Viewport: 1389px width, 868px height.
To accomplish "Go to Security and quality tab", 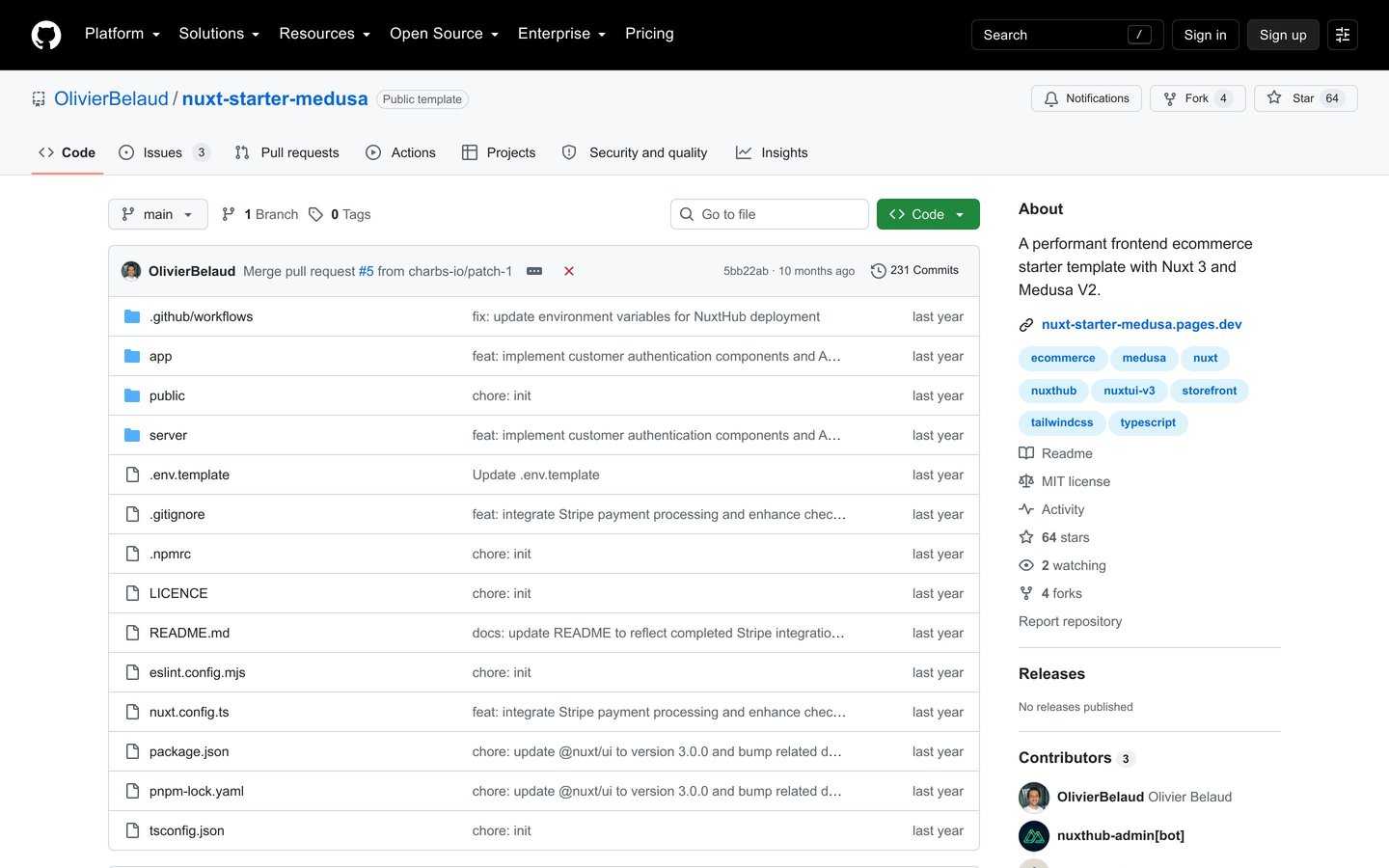I will 635,152.
